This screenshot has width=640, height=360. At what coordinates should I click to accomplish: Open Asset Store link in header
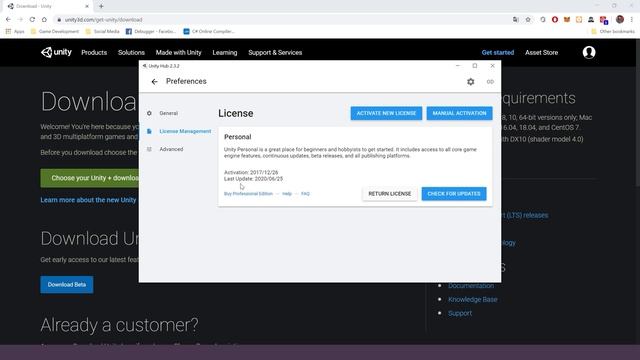(541, 52)
